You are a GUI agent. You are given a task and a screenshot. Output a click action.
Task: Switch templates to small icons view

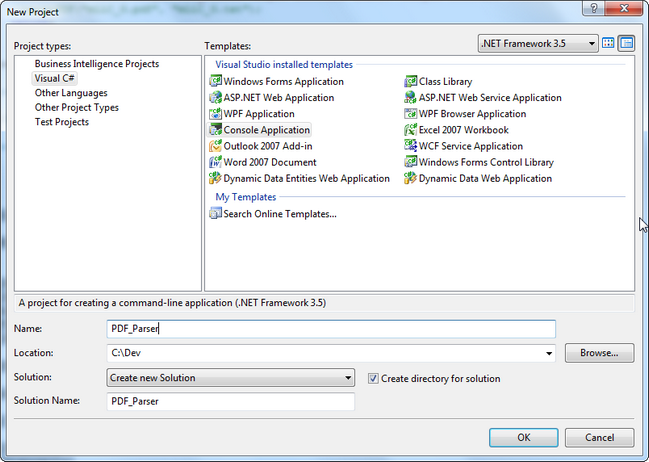(627, 43)
